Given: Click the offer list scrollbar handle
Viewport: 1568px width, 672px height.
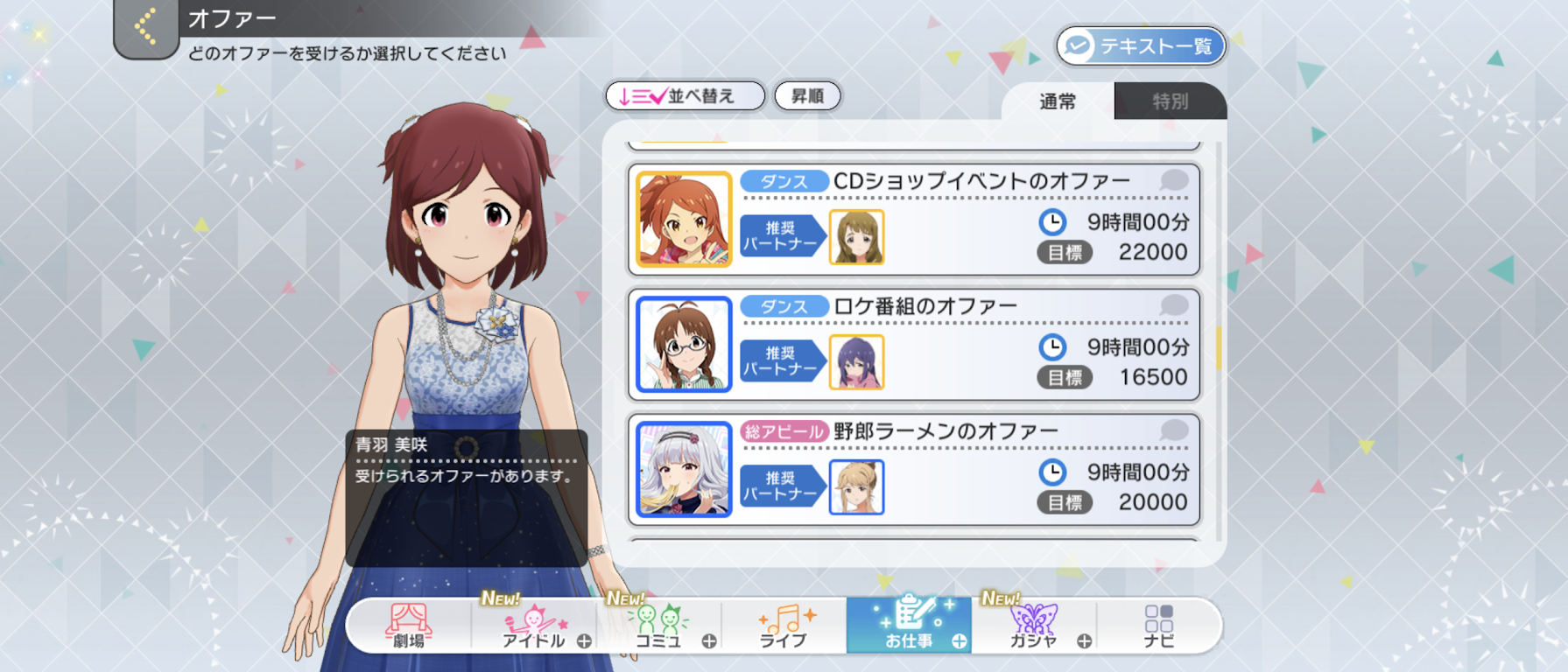Looking at the screenshot, I should pyautogui.click(x=1218, y=346).
